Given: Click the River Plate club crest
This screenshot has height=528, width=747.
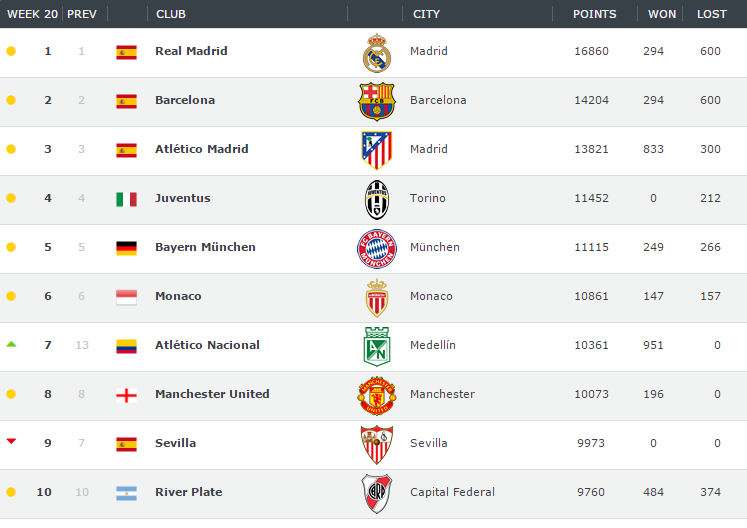Looking at the screenshot, I should pyautogui.click(x=377, y=493).
